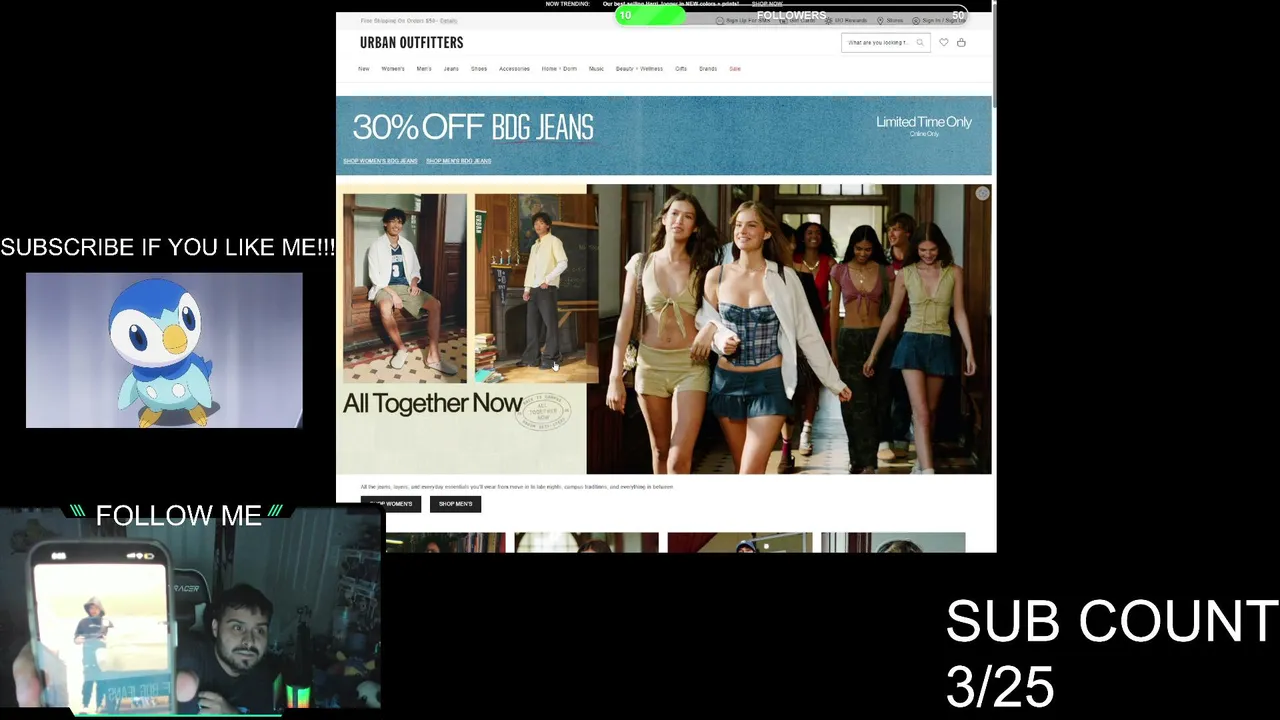Open the Jeans menu

(451, 69)
